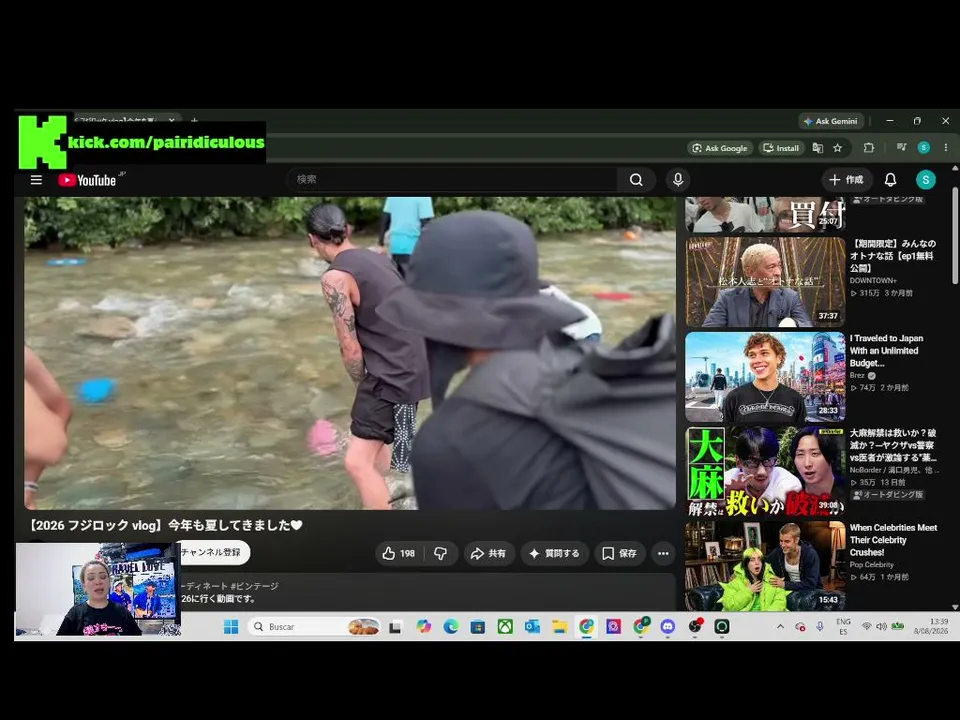960x720 pixels.
Task: Open the Chrome profile avatar S
Action: point(923,148)
